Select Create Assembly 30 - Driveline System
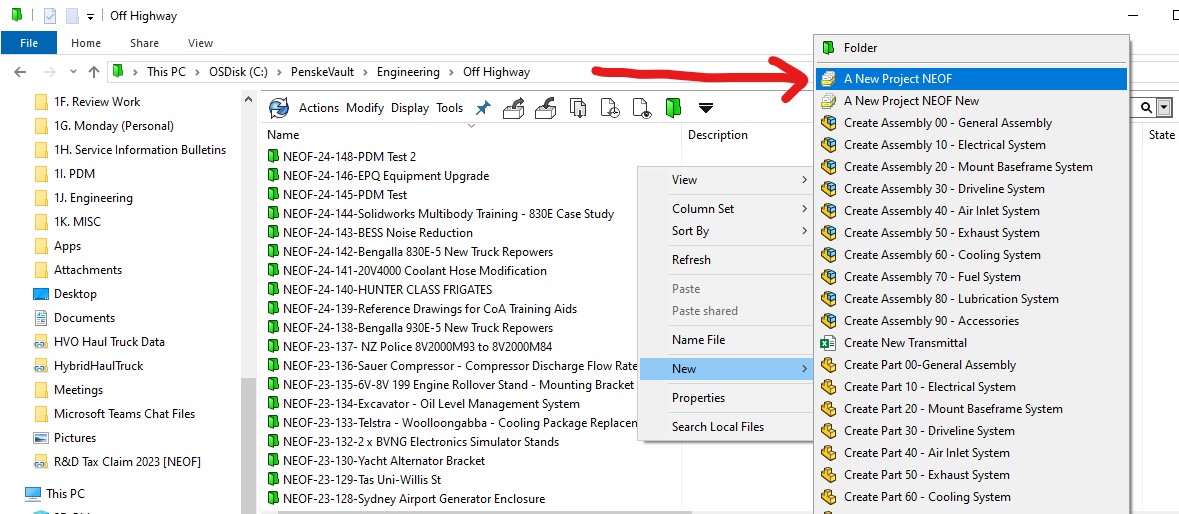 pos(971,189)
